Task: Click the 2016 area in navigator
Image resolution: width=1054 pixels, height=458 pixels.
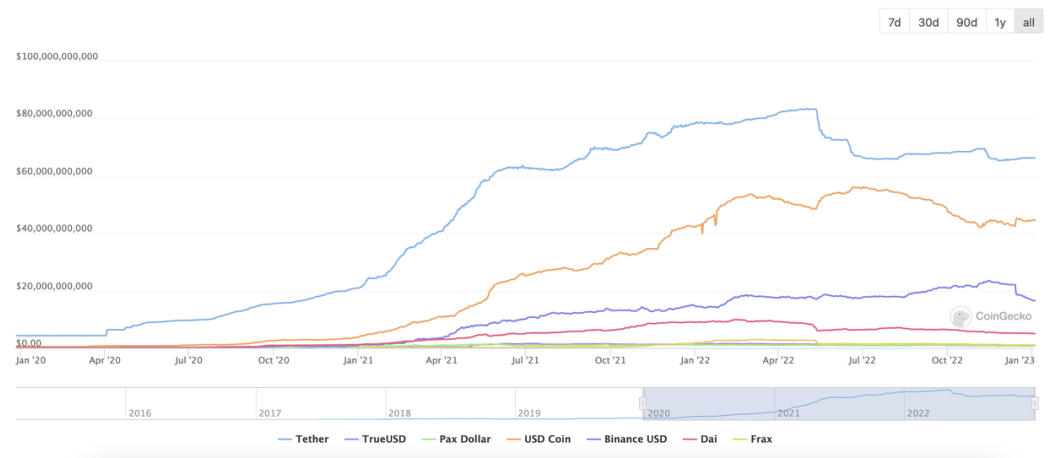Action: (x=140, y=411)
